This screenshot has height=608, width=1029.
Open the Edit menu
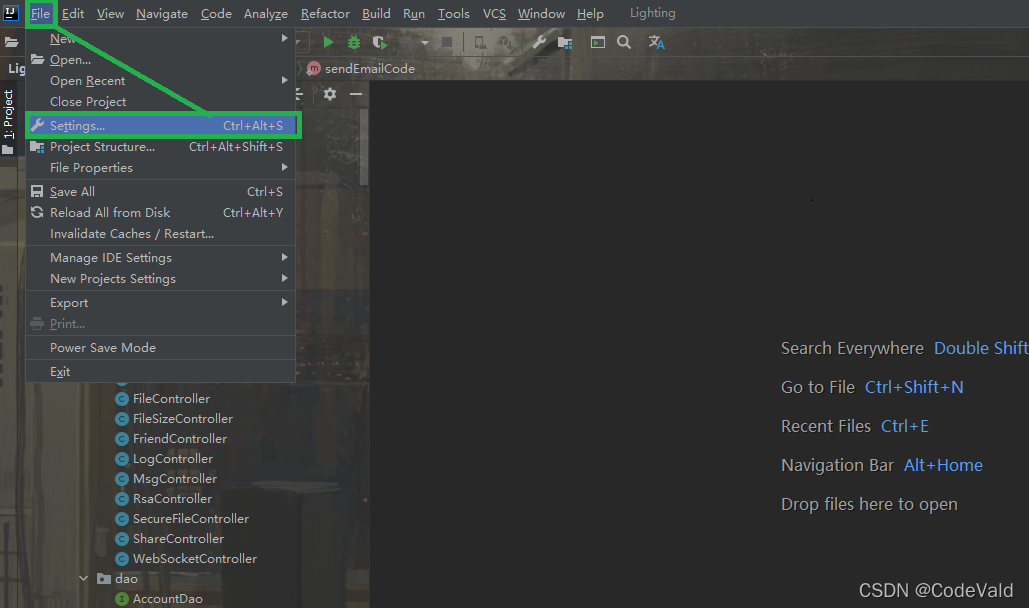73,14
